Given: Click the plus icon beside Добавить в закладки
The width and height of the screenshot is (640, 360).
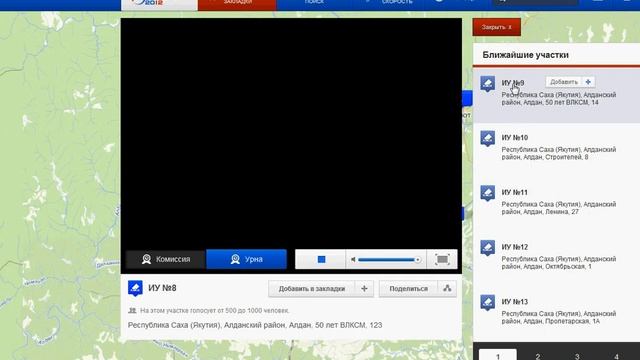Looking at the screenshot, I should pyautogui.click(x=364, y=289).
